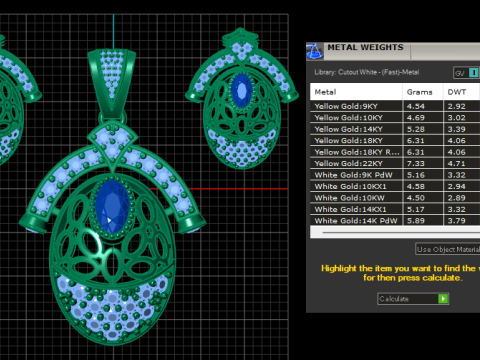
Task: Select the White Gold:10KW row
Action: [x=395, y=198]
